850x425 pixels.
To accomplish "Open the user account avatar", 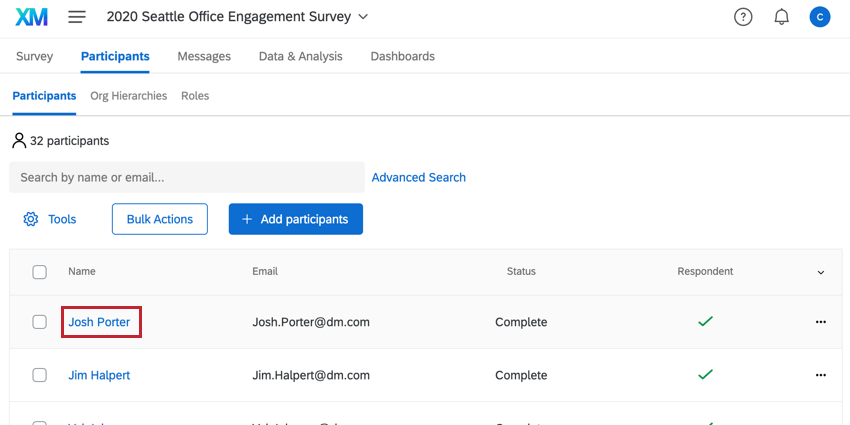I will click(x=820, y=17).
